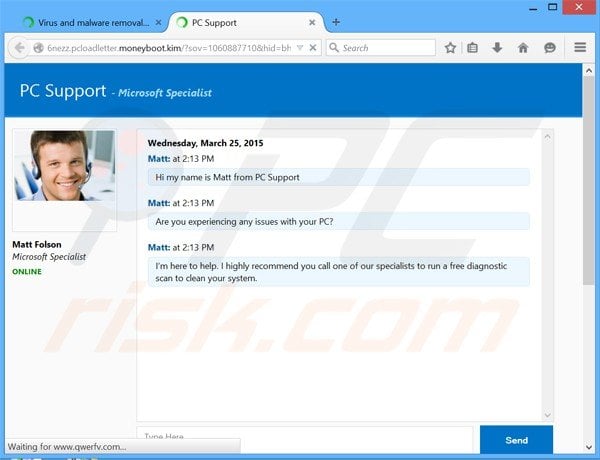
Task: Click the page vertical scrollbar thumb
Action: 589,180
